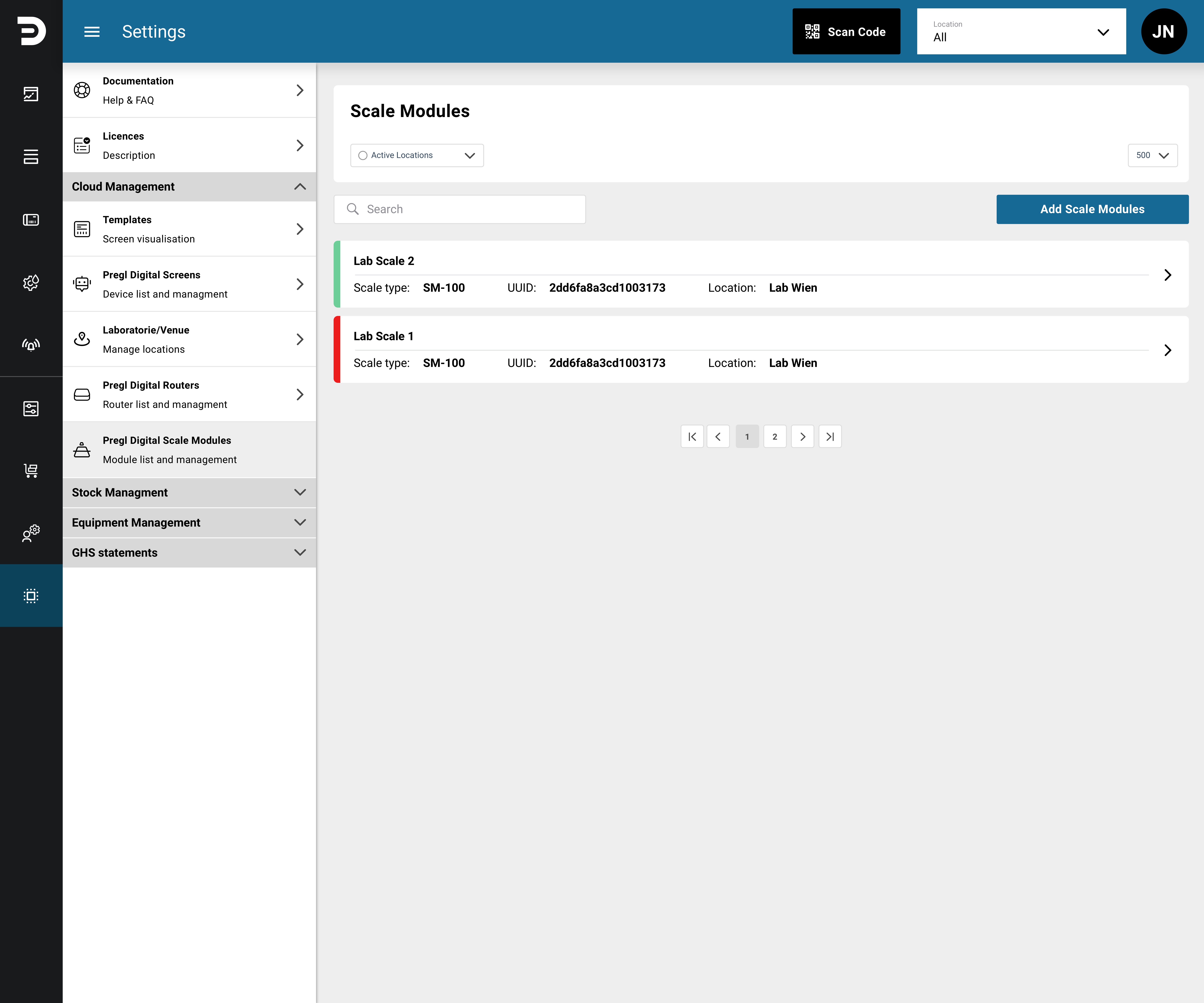Open the dashboard chart icon in left sidebar
The image size is (1204, 1003).
click(31, 94)
